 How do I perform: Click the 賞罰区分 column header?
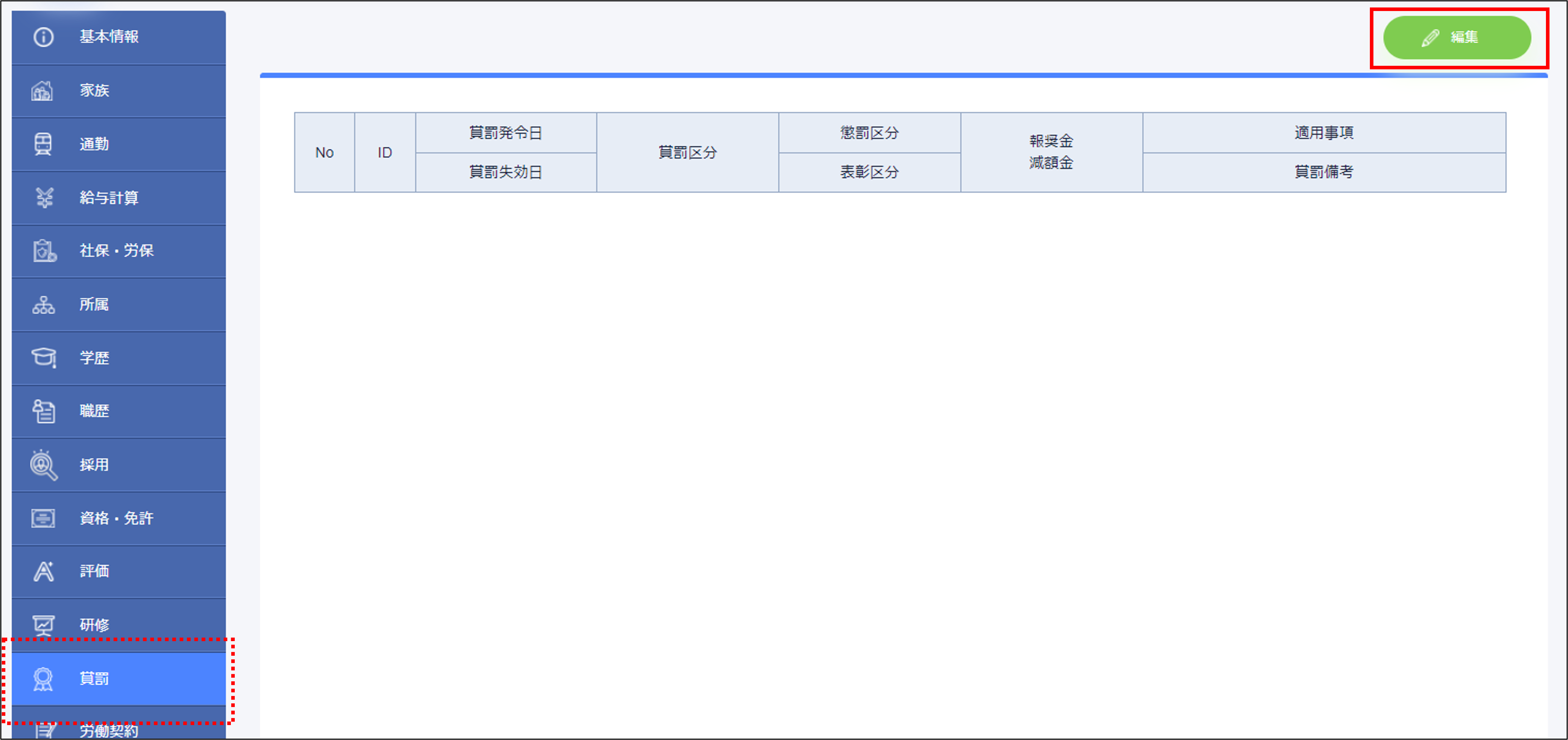click(x=687, y=152)
